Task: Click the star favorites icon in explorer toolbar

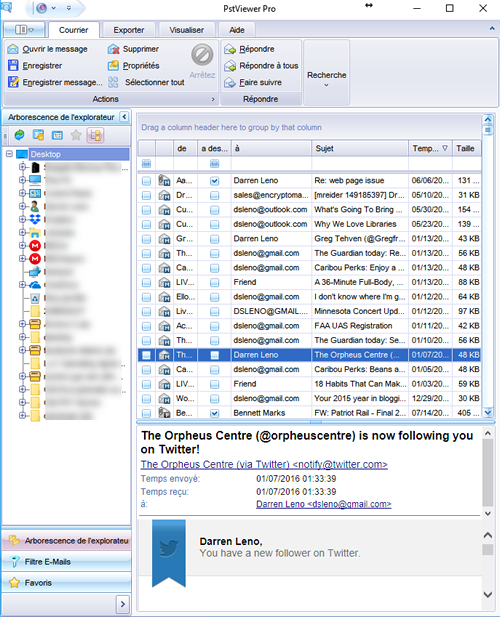Action: pos(76,135)
